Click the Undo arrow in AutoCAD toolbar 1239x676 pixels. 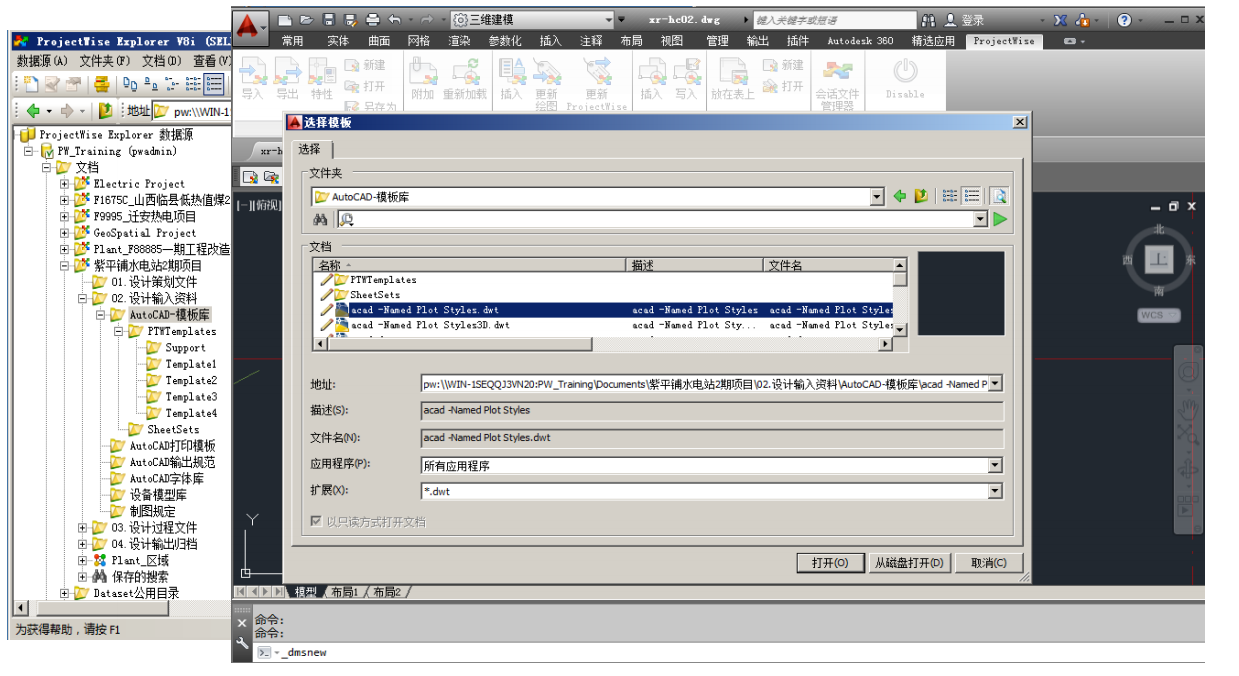click(394, 20)
